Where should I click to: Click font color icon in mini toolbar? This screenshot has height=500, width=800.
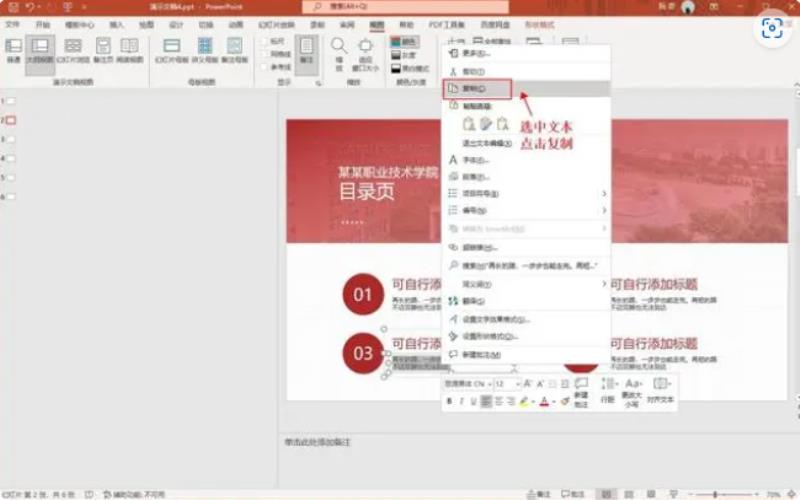point(544,402)
